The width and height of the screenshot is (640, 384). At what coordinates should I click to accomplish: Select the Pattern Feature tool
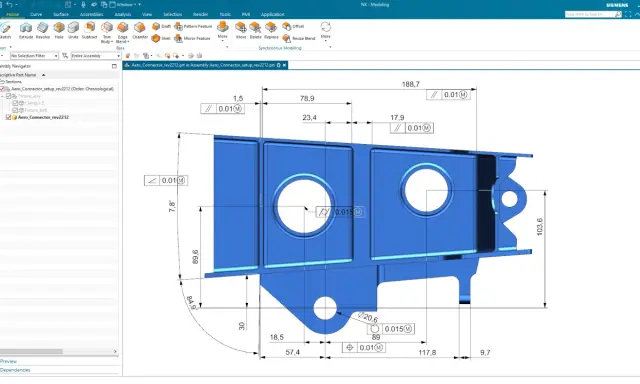tap(193, 26)
